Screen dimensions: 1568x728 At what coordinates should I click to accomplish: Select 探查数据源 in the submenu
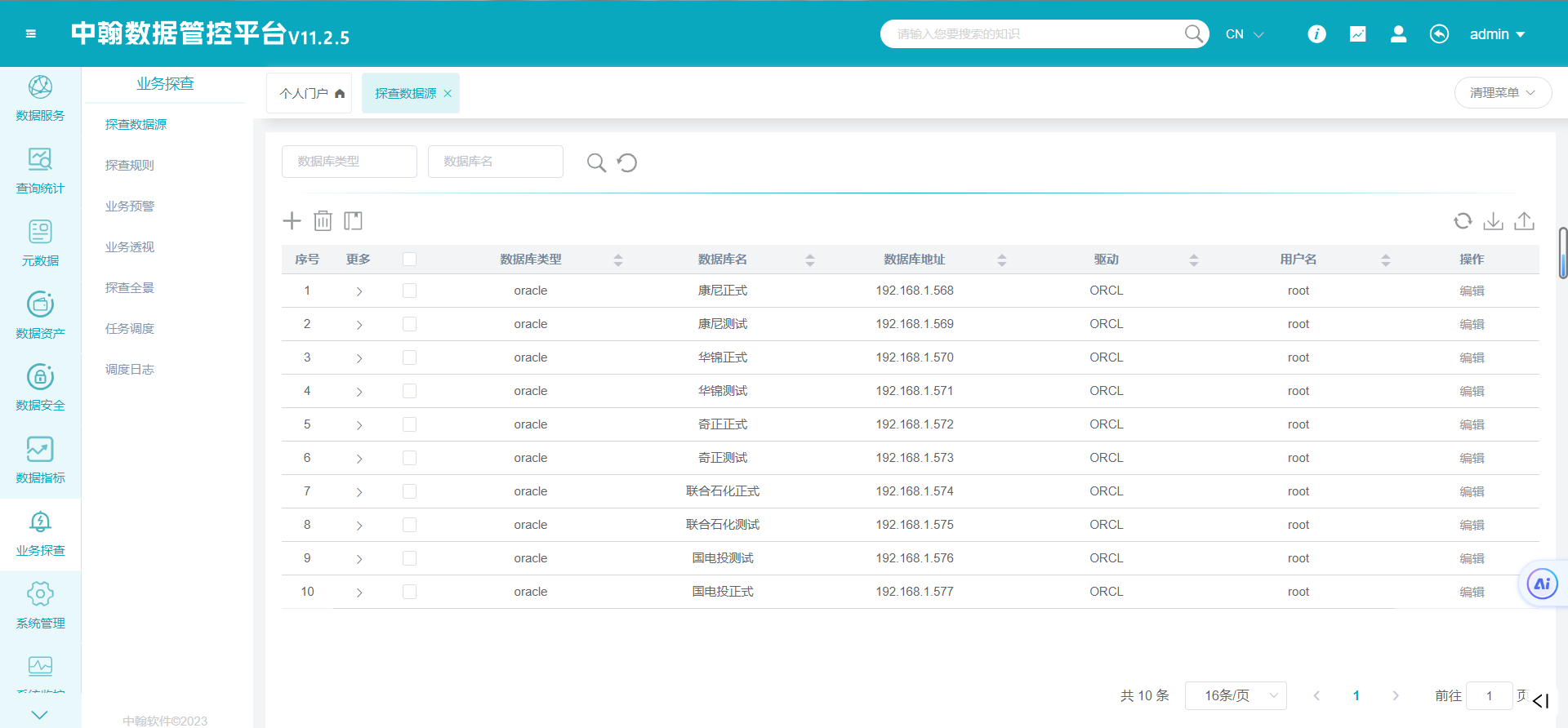click(x=136, y=124)
